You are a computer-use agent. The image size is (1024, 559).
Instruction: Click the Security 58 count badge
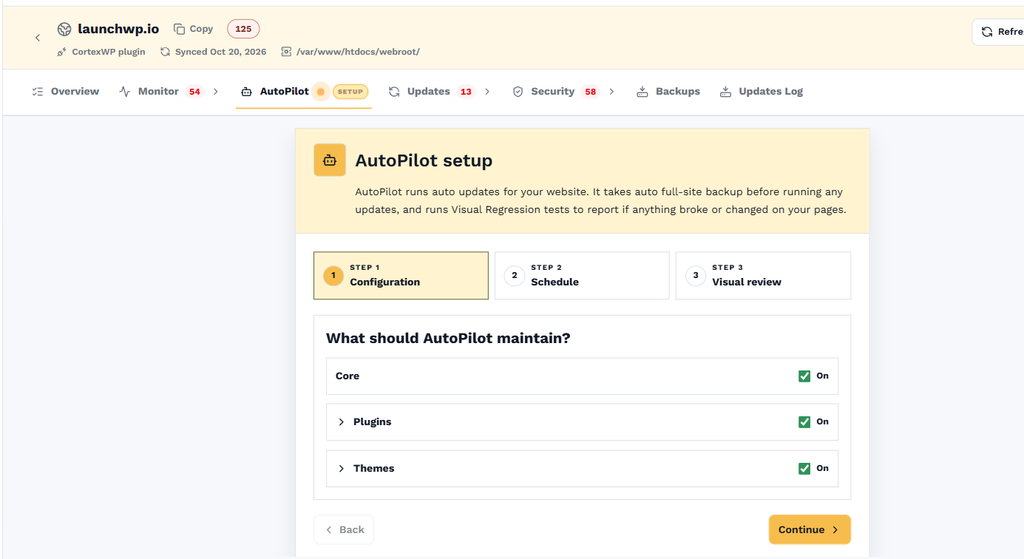coord(590,91)
